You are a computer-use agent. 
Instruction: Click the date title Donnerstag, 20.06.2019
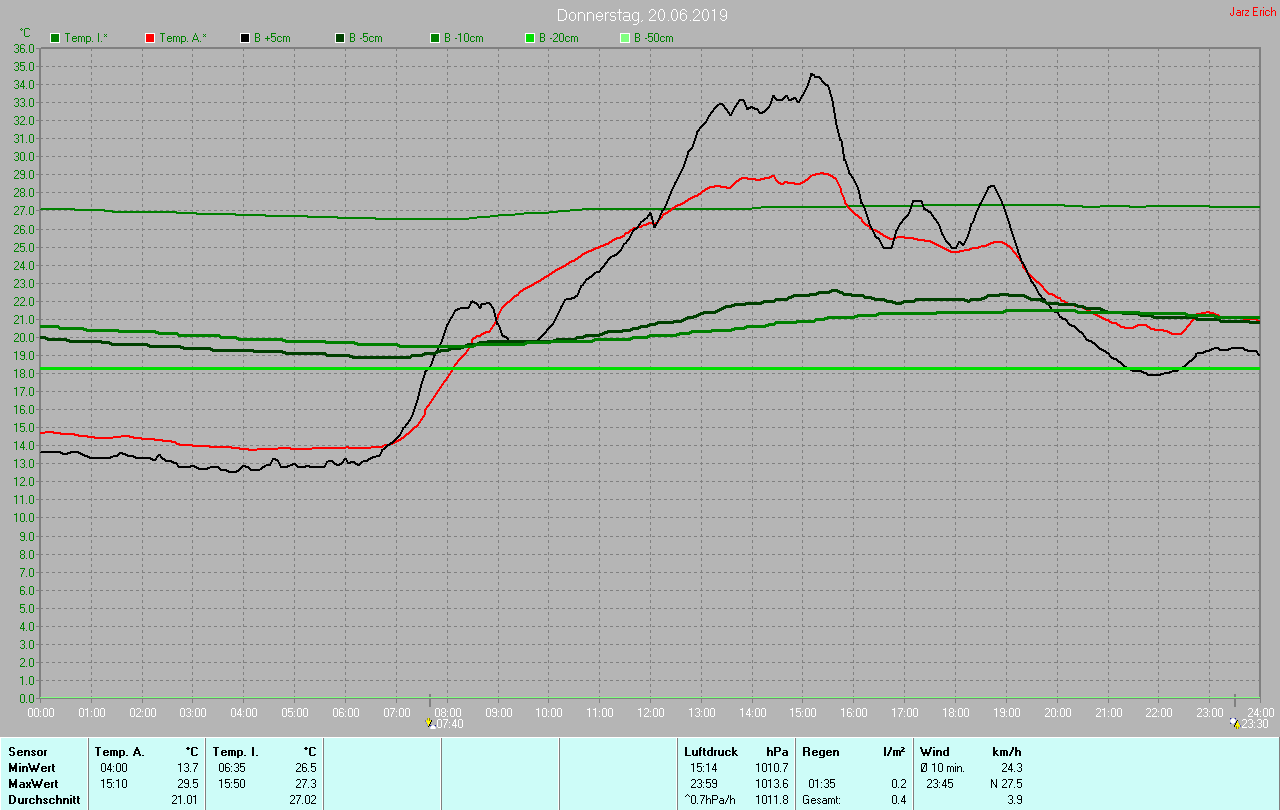[642, 15]
